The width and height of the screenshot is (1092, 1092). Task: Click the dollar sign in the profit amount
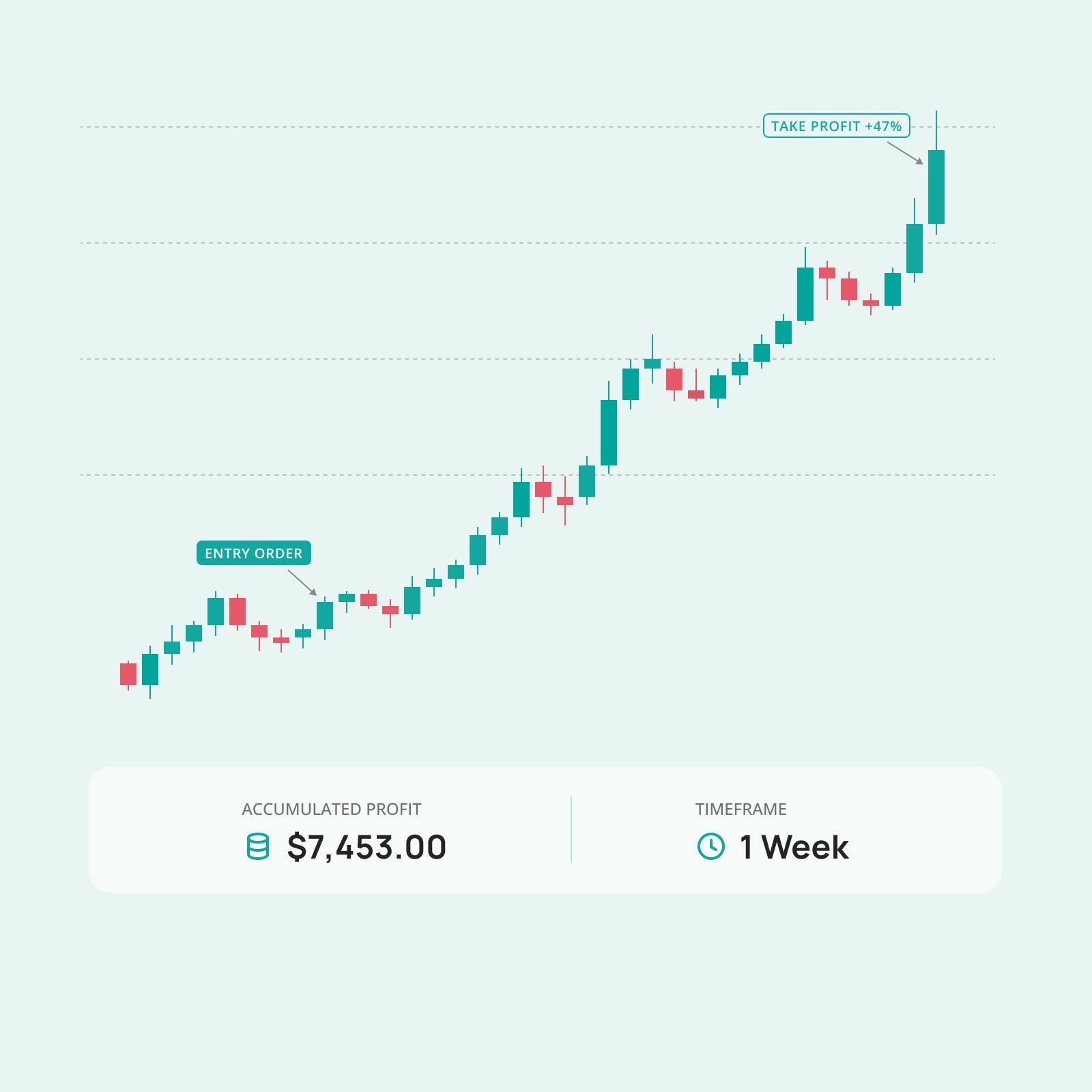296,847
